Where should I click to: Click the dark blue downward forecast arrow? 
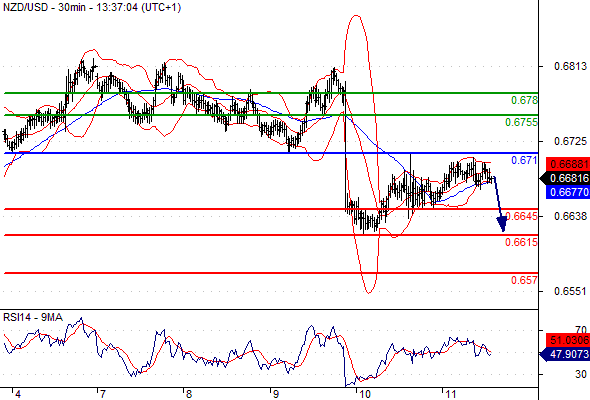pyautogui.click(x=499, y=204)
